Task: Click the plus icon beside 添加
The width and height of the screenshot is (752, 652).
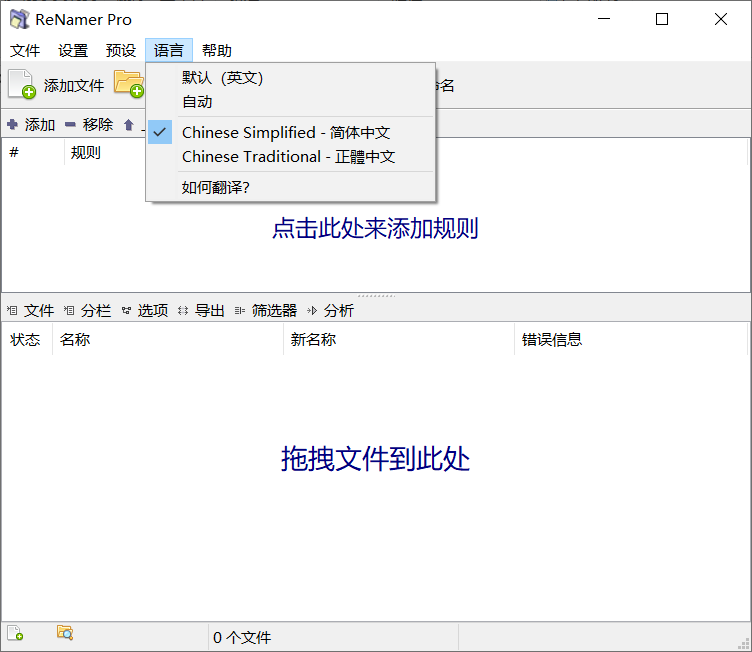Action: (12, 125)
